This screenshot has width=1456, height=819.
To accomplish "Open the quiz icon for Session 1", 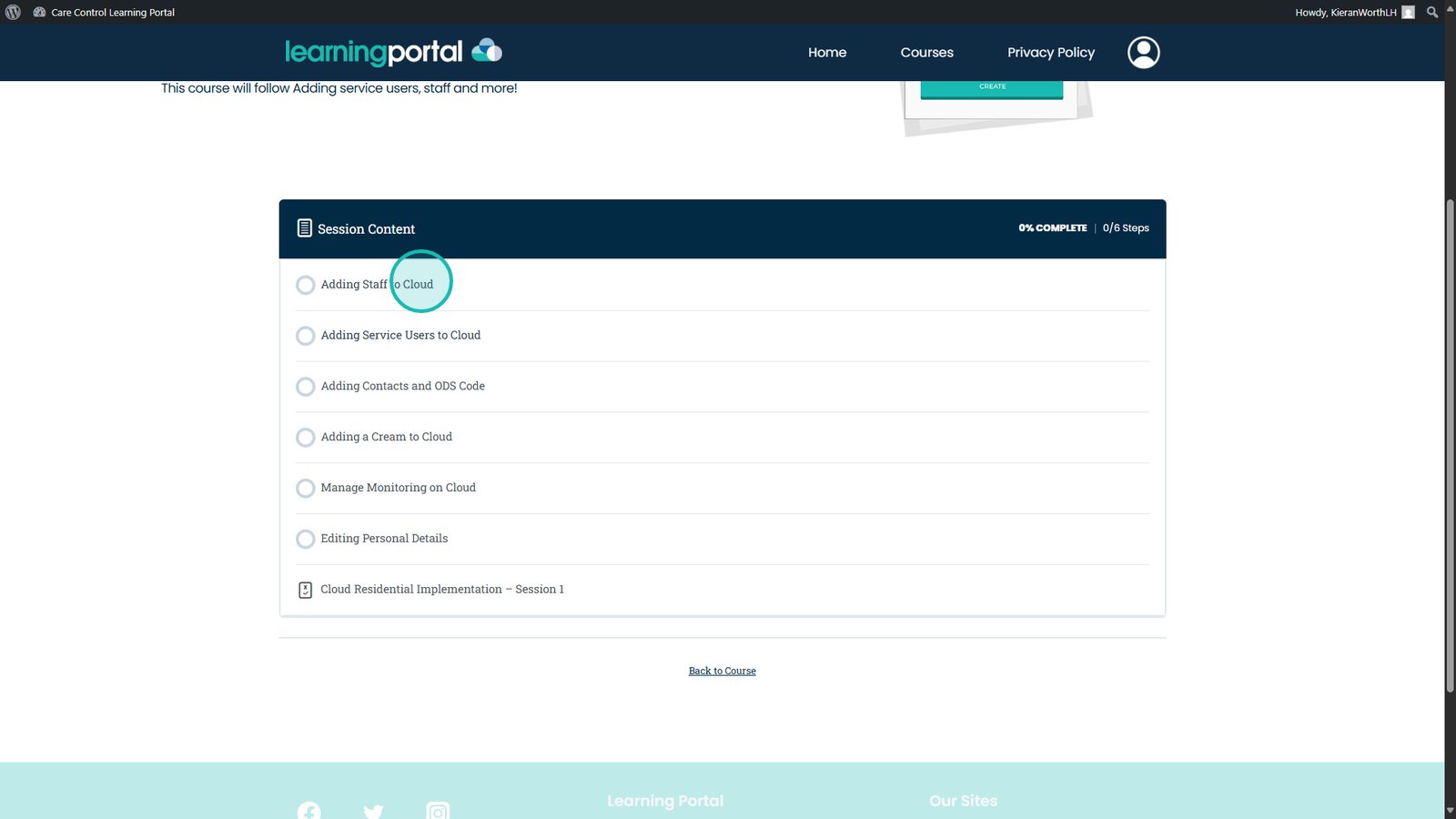I will [x=306, y=590].
